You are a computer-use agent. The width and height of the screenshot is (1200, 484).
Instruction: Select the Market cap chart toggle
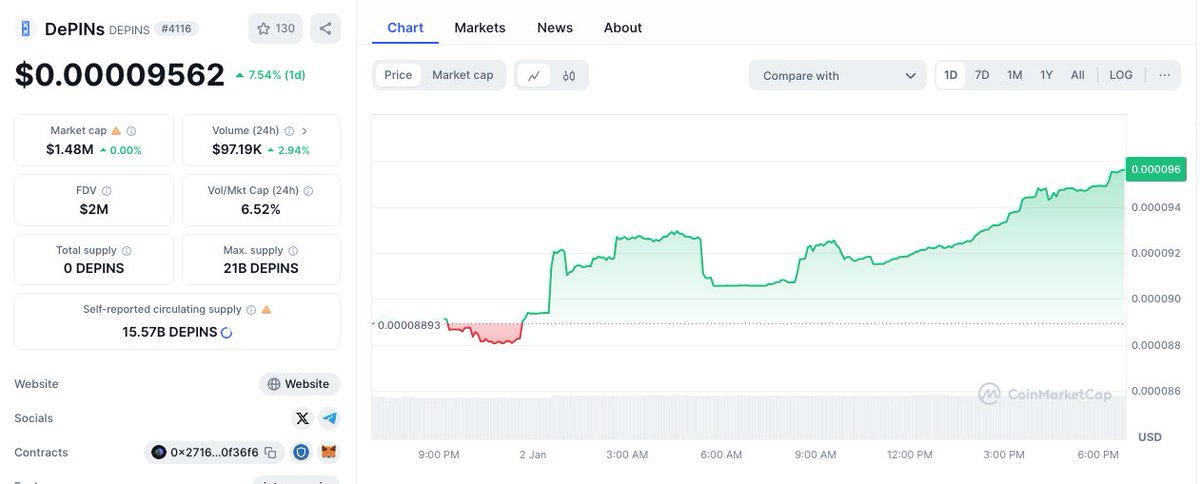(x=462, y=75)
